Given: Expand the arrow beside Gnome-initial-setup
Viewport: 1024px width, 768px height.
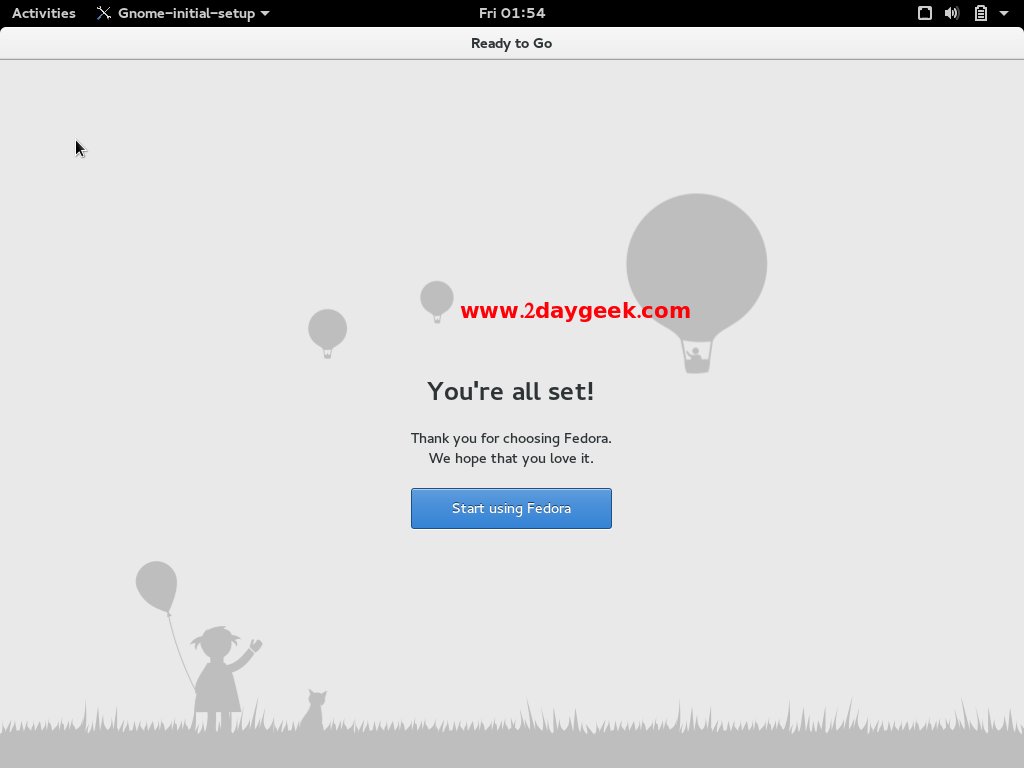Looking at the screenshot, I should tap(265, 13).
